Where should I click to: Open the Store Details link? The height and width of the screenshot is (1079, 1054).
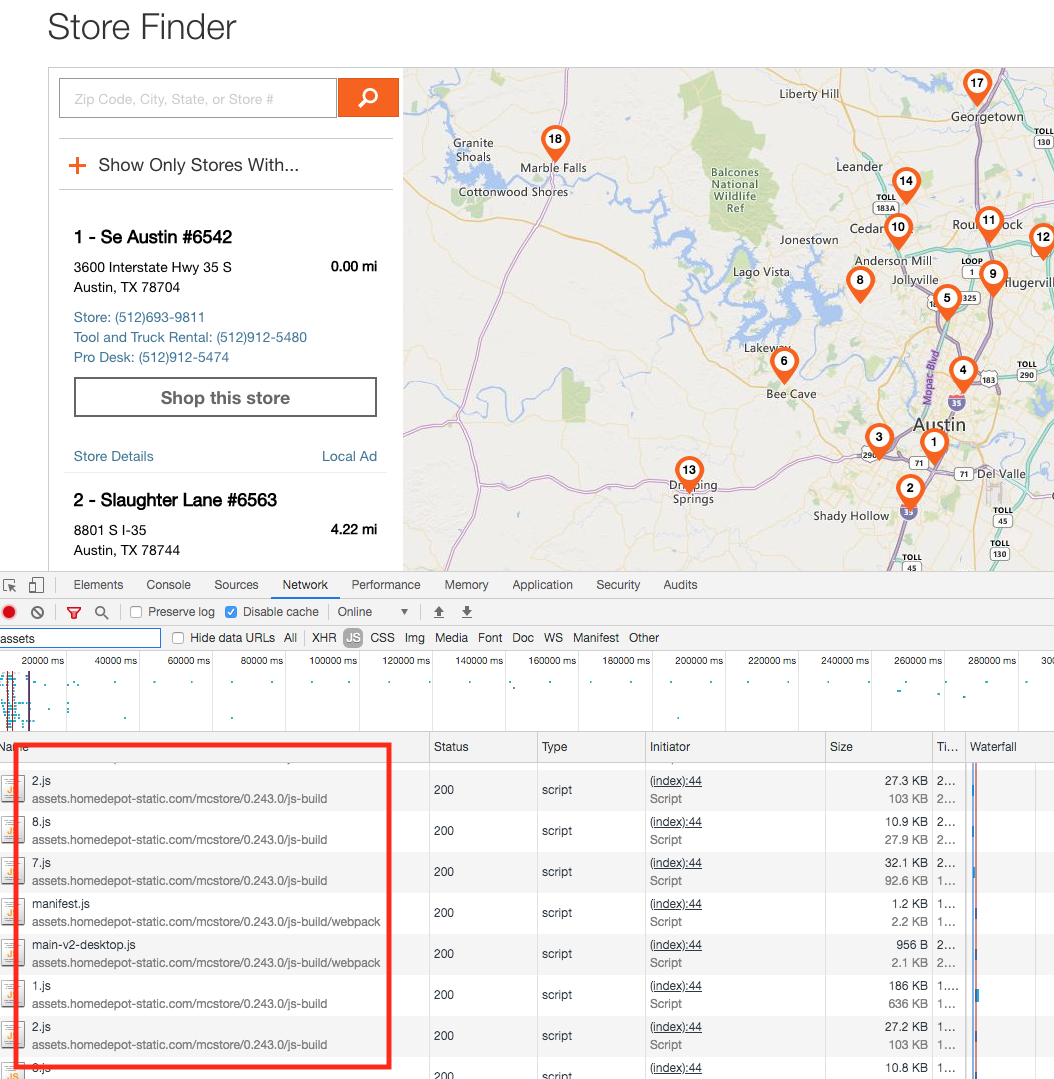(x=113, y=456)
